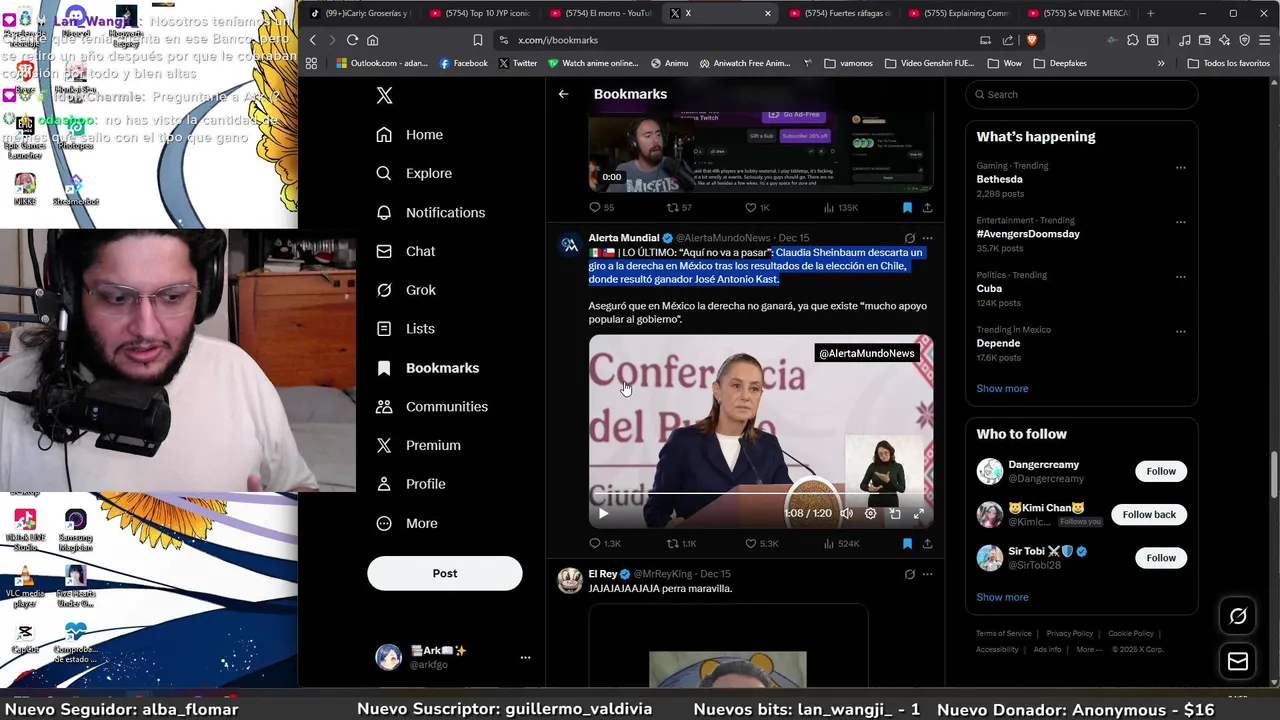Click Grok icon on Alerta Mundial post

909,238
